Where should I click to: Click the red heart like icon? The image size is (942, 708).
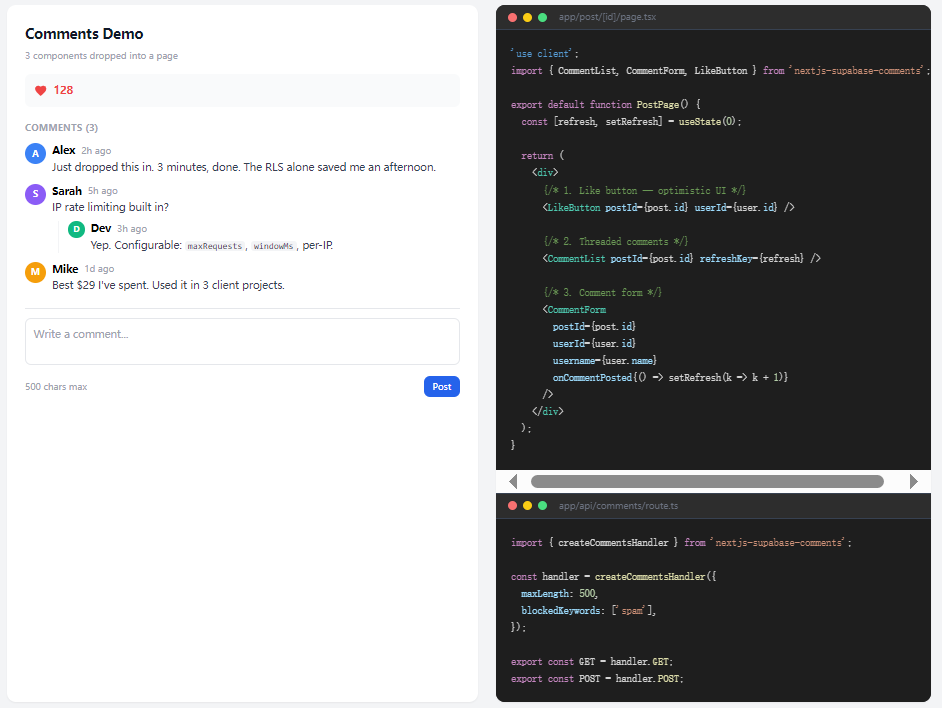[40, 90]
